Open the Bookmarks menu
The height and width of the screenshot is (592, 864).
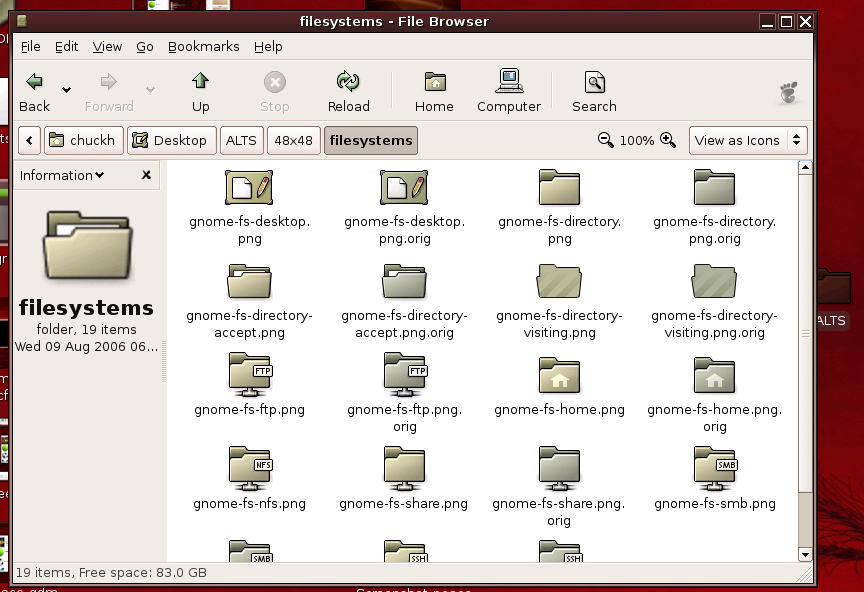[203, 47]
